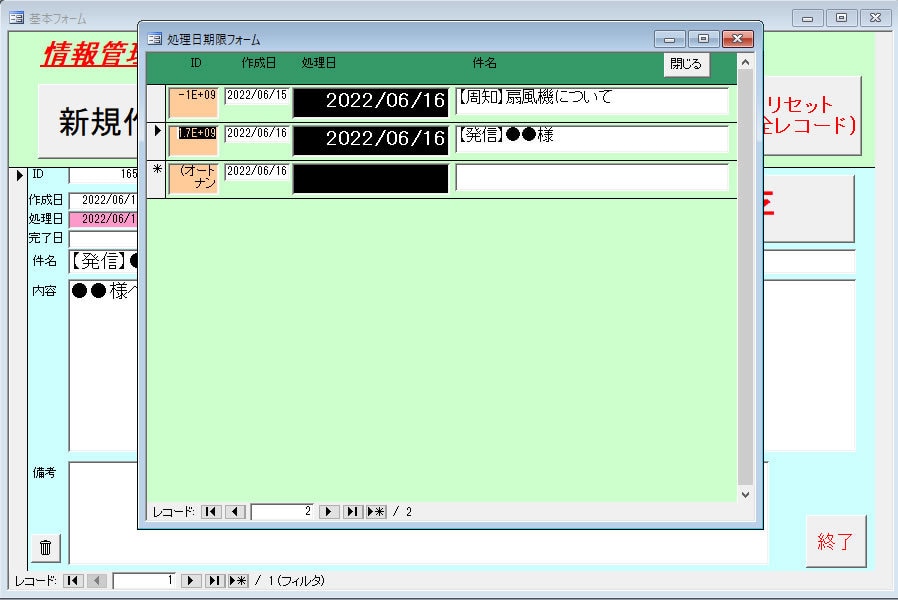The width and height of the screenshot is (898, 600).
Task: Click 作成日 field in the new record row
Action: coord(257,171)
